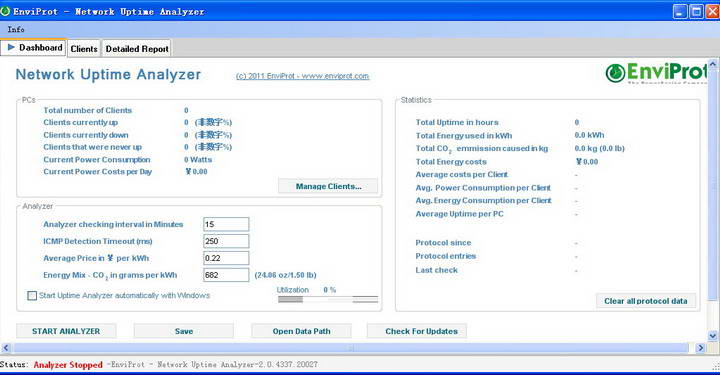Click the Clients currently down label
720x375 pixels.
(x=86, y=135)
